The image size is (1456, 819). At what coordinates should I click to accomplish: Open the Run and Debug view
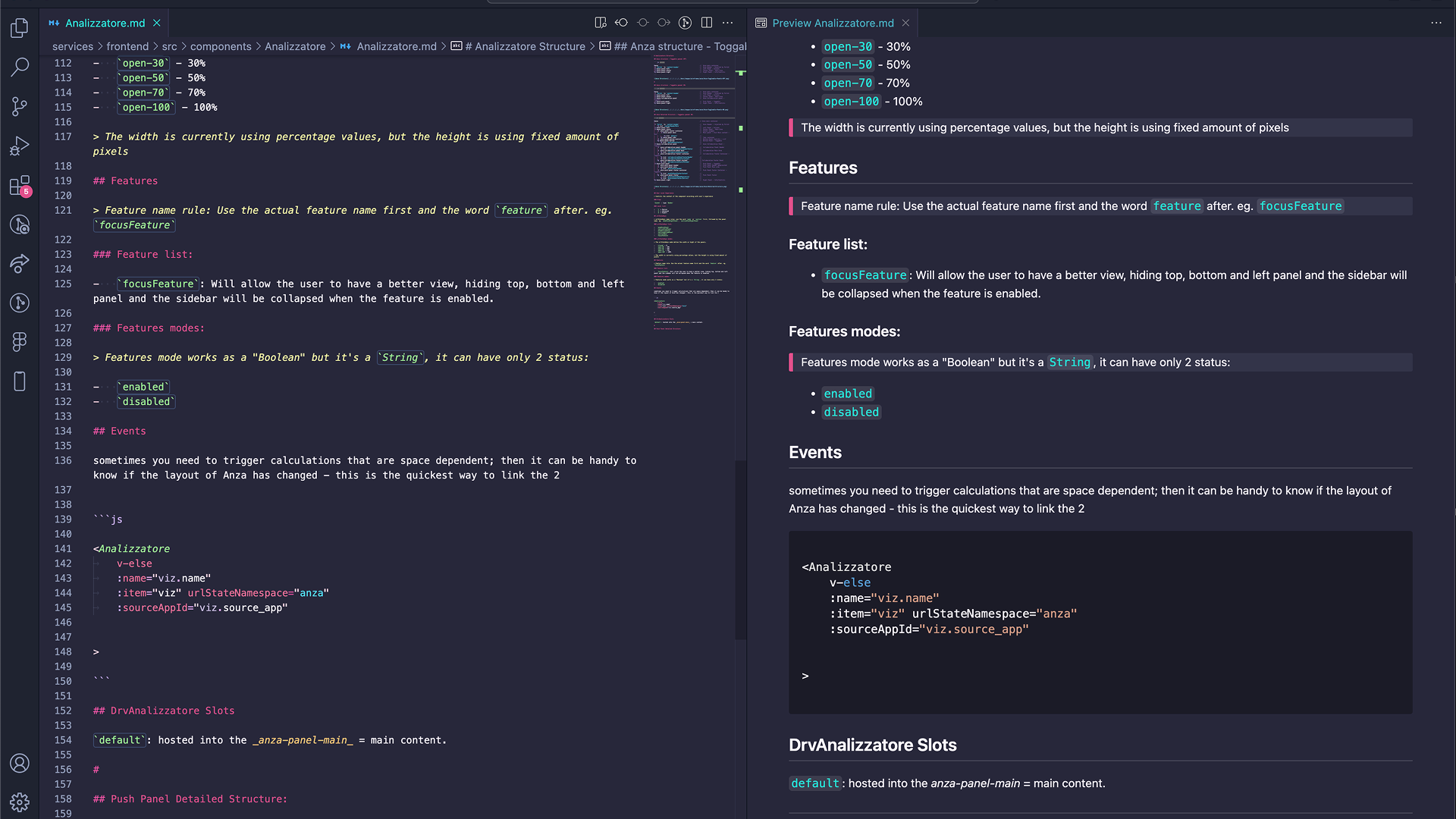click(20, 146)
